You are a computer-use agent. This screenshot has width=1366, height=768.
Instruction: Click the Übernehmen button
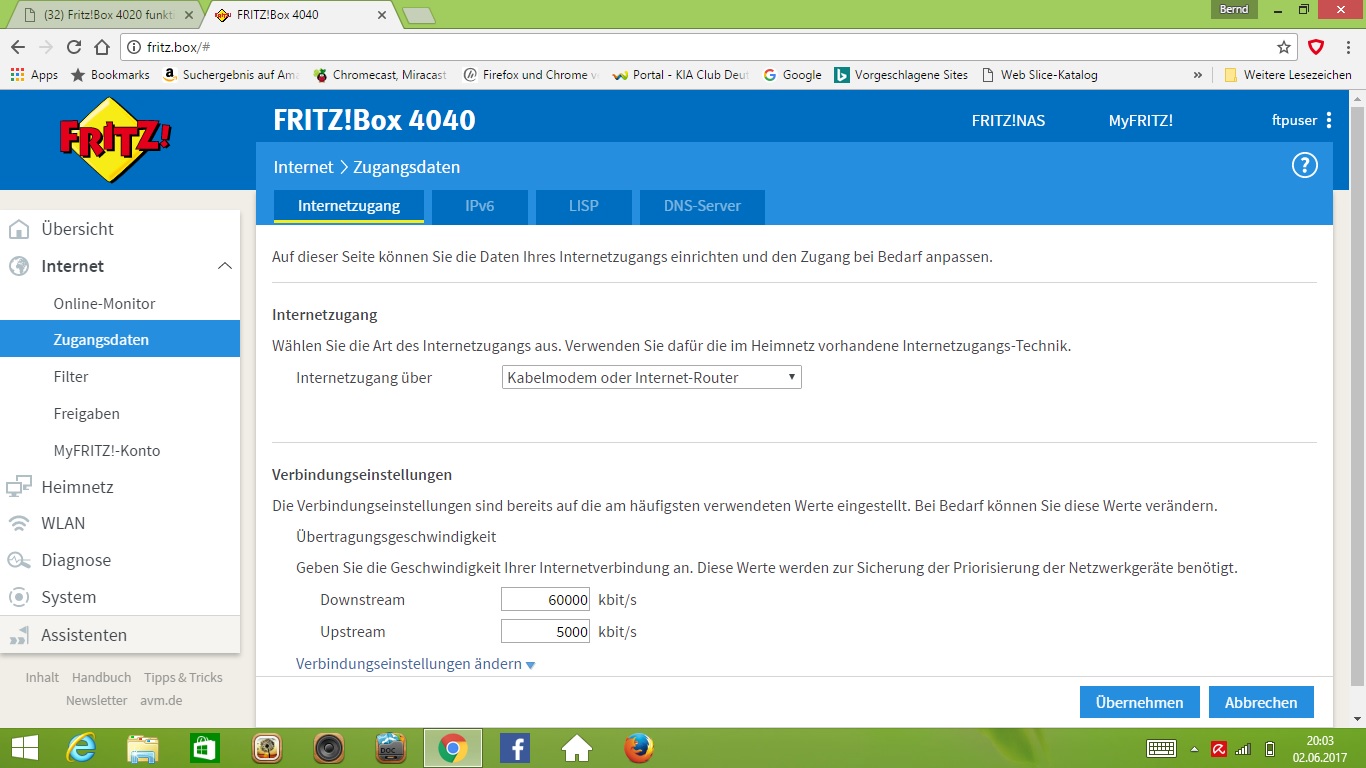[1139, 702]
